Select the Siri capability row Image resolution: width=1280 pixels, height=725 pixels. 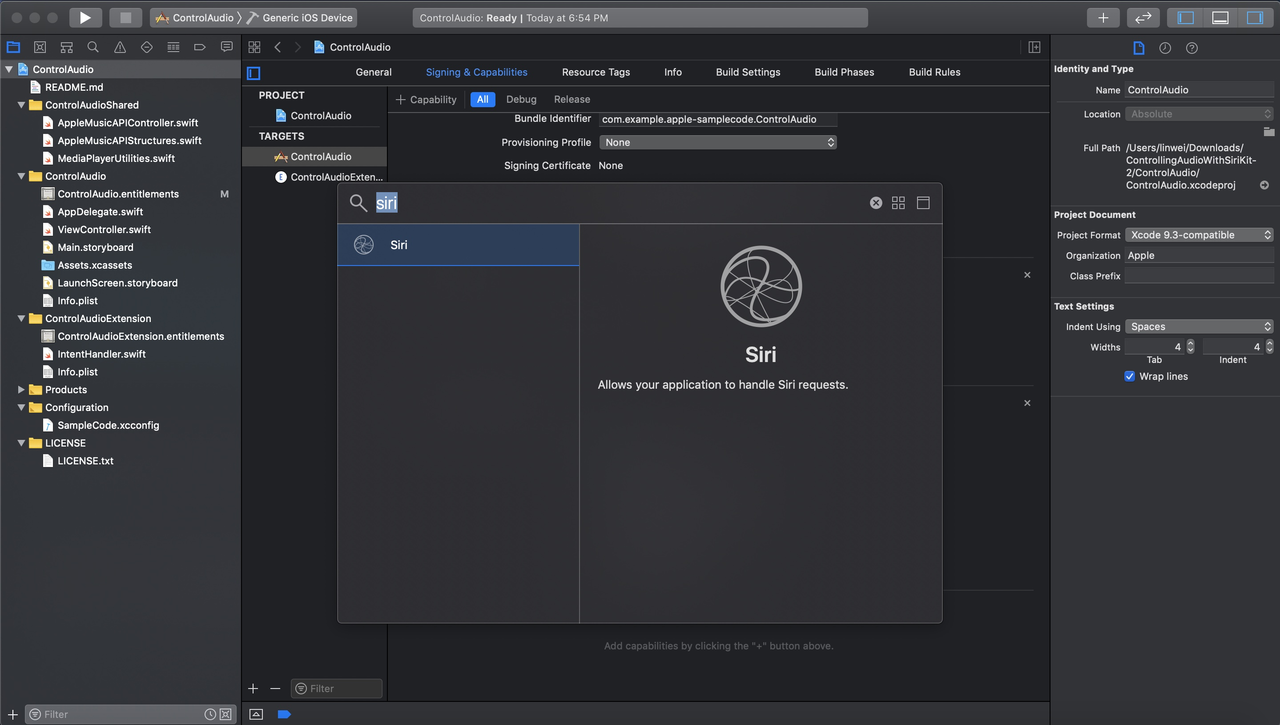click(458, 245)
